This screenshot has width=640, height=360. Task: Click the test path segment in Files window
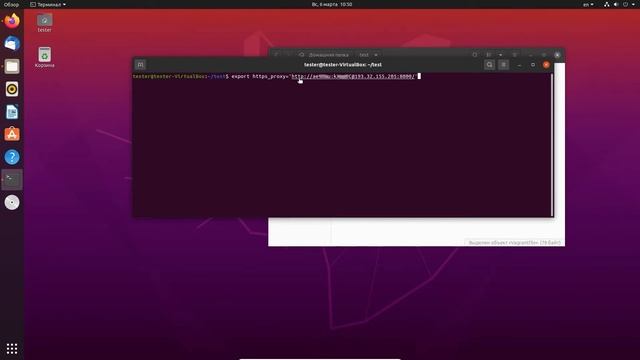pos(364,55)
